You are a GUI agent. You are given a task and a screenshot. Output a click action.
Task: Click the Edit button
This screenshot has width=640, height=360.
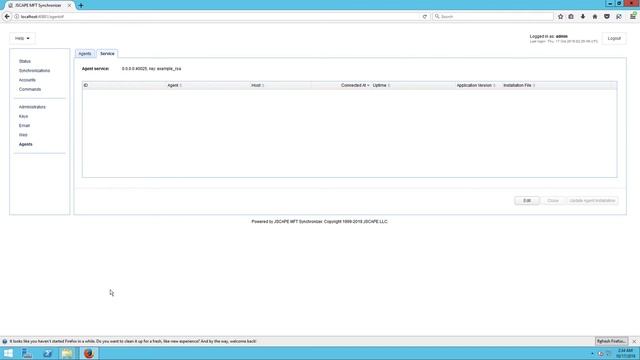[x=527, y=201]
